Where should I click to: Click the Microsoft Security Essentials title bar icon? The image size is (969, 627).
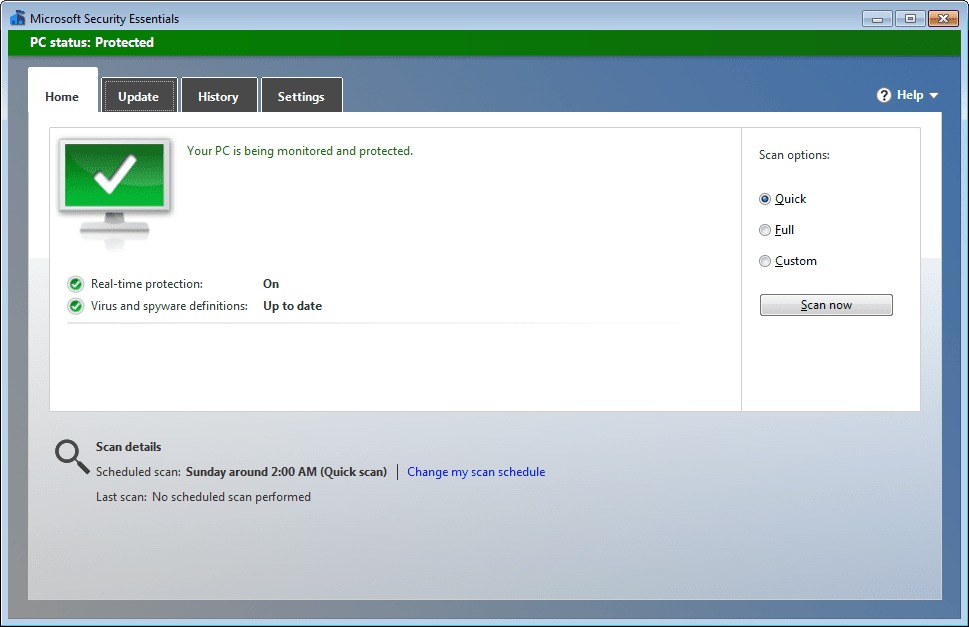click(16, 17)
